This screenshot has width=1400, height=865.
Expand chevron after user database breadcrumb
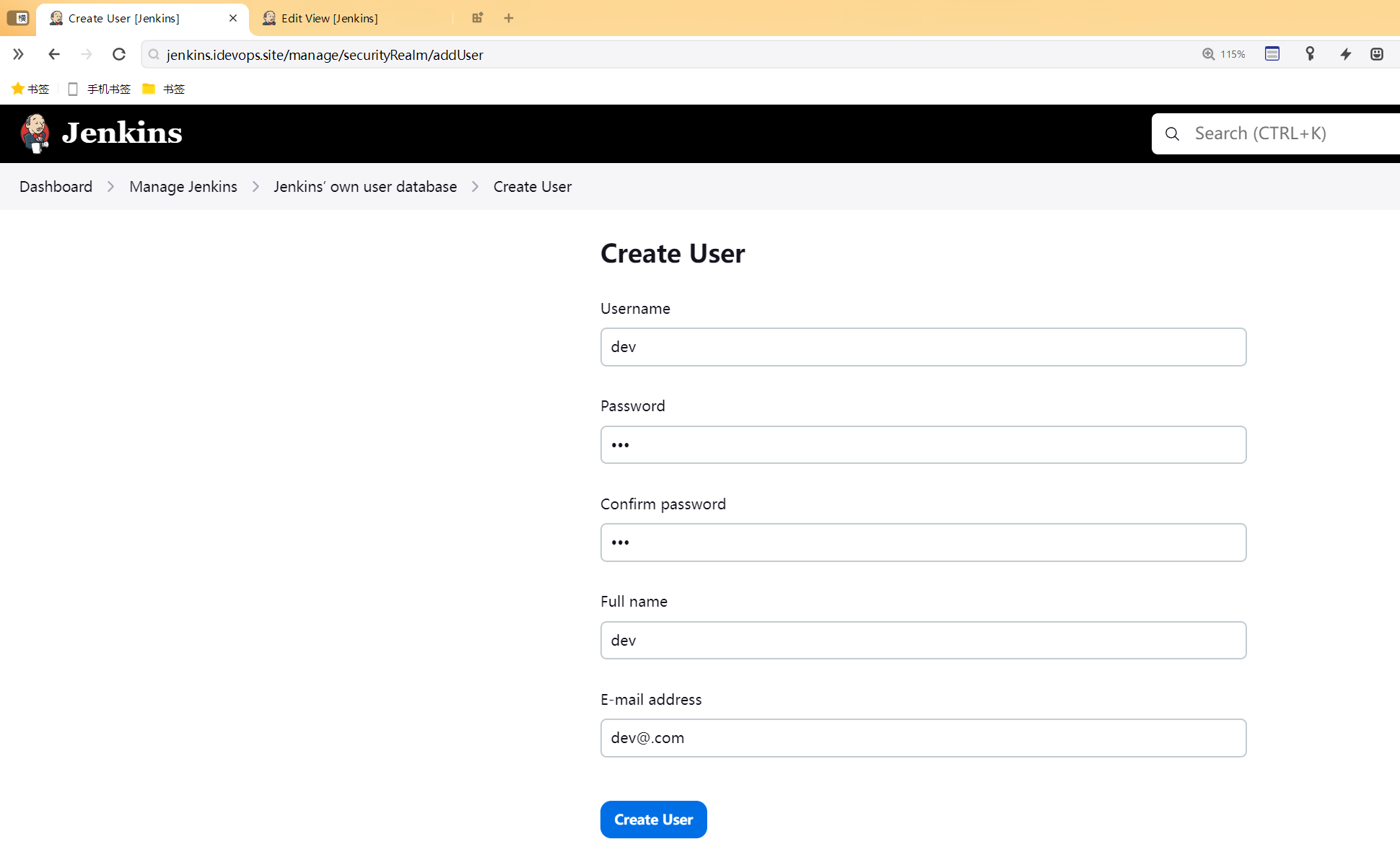(475, 187)
